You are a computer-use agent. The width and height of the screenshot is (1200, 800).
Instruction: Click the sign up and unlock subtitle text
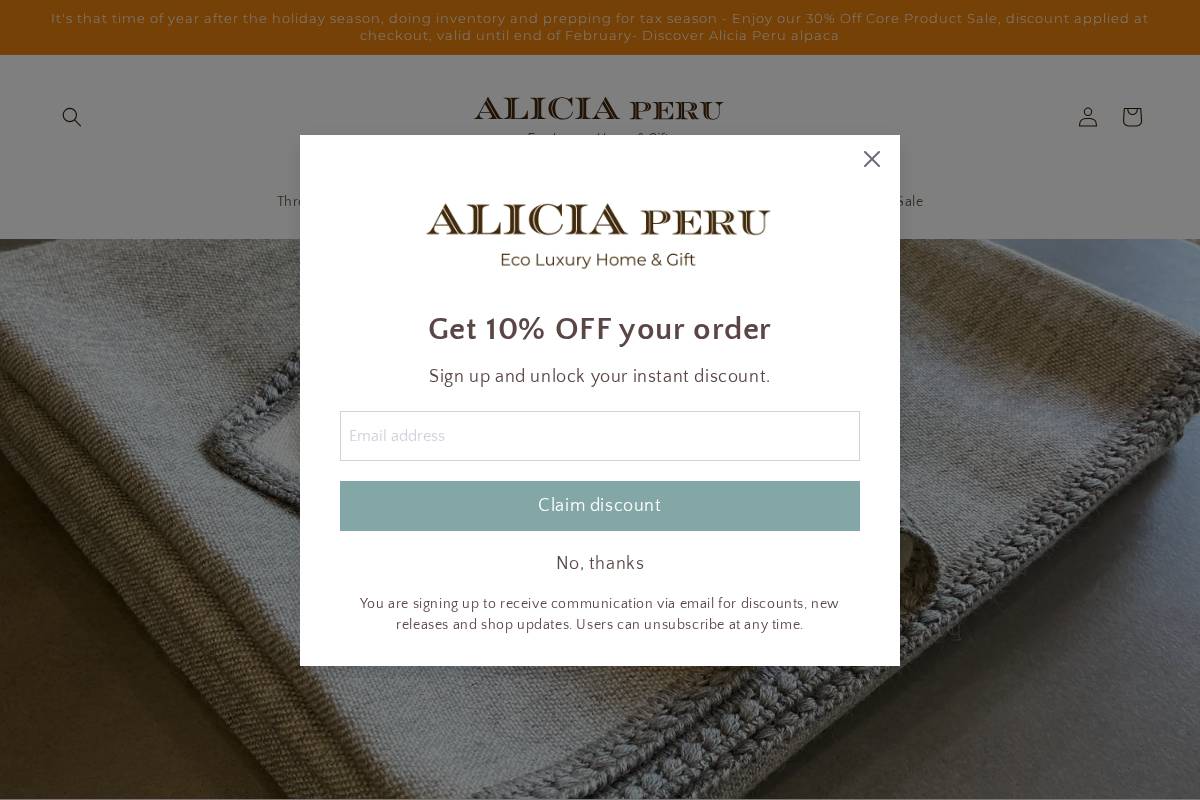pos(600,377)
